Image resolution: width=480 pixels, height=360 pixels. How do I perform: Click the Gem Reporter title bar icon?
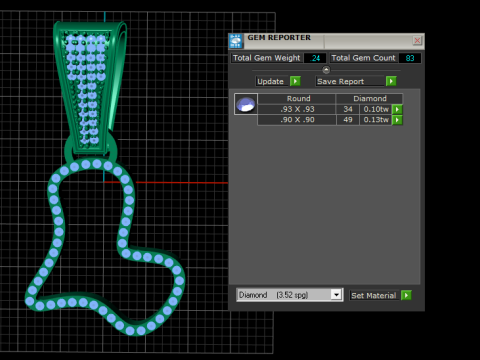tap(236, 41)
